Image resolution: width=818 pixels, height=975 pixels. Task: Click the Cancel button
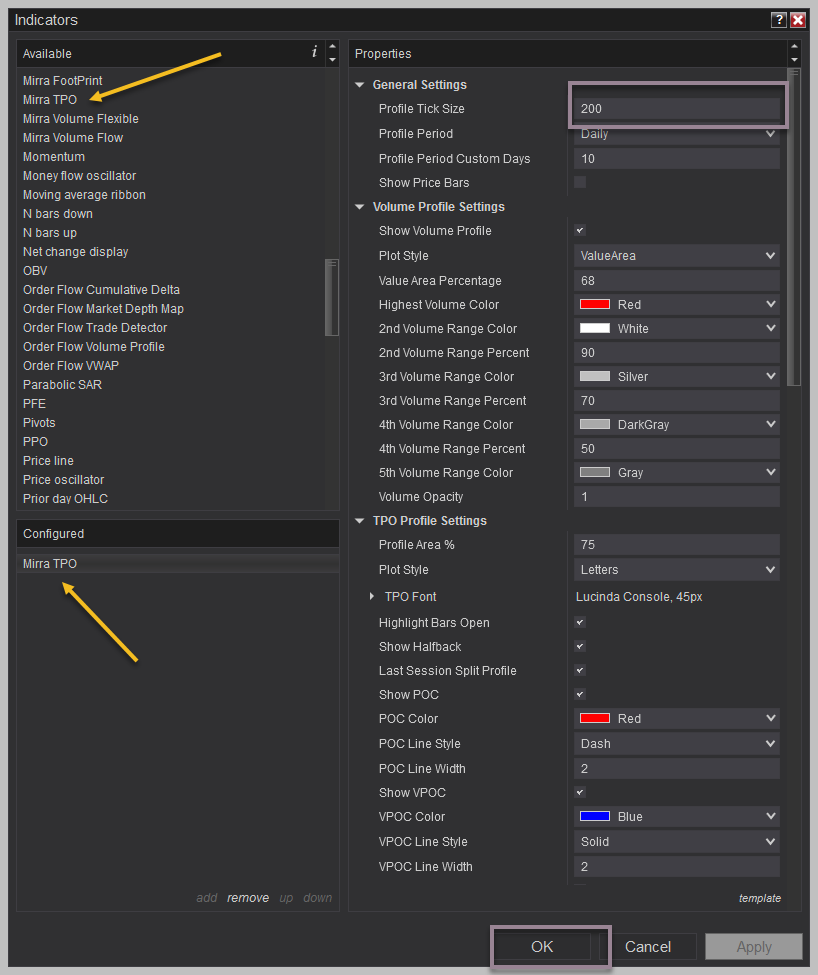pyautogui.click(x=648, y=947)
